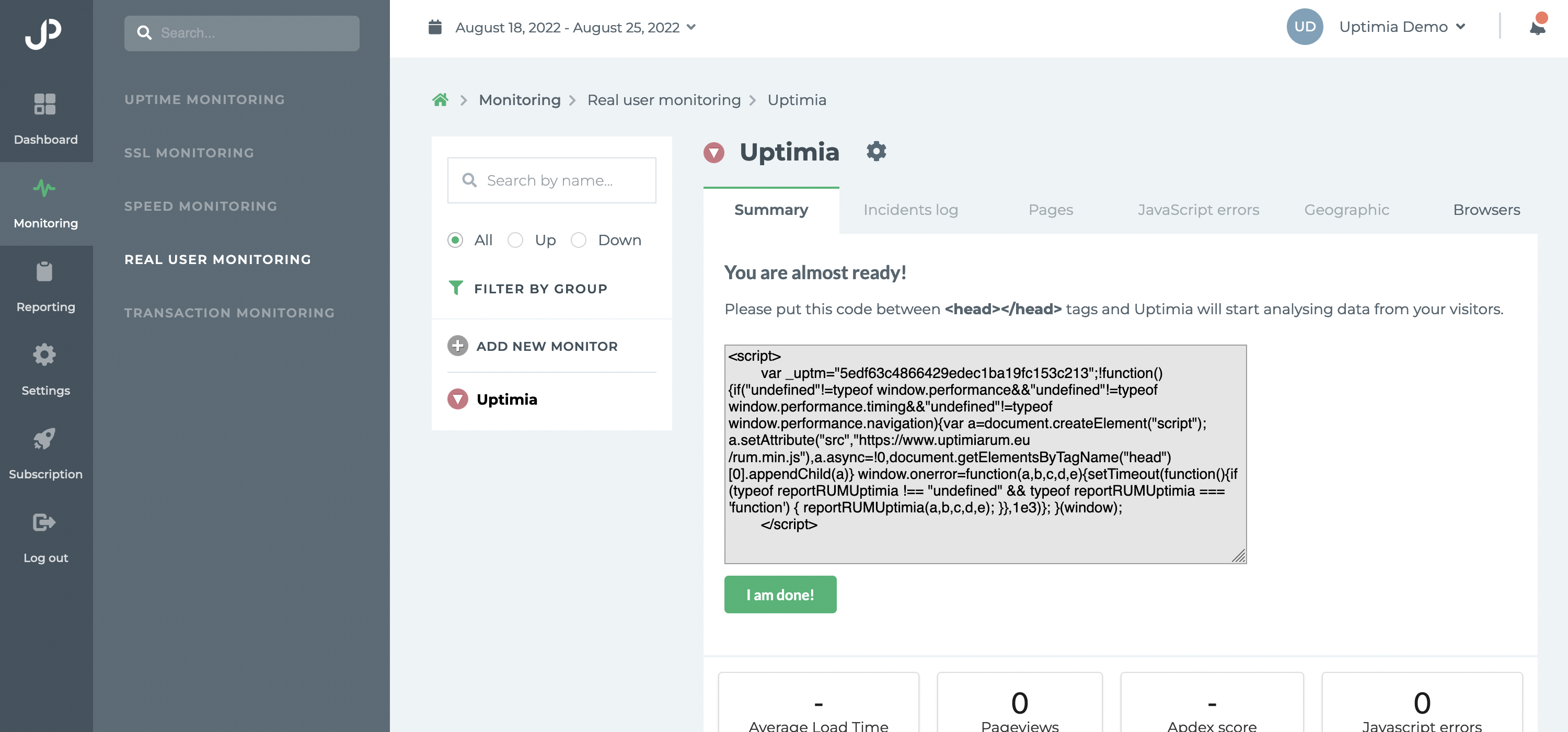The height and width of the screenshot is (732, 1568).
Task: Open the notifications bell
Action: tap(1538, 27)
